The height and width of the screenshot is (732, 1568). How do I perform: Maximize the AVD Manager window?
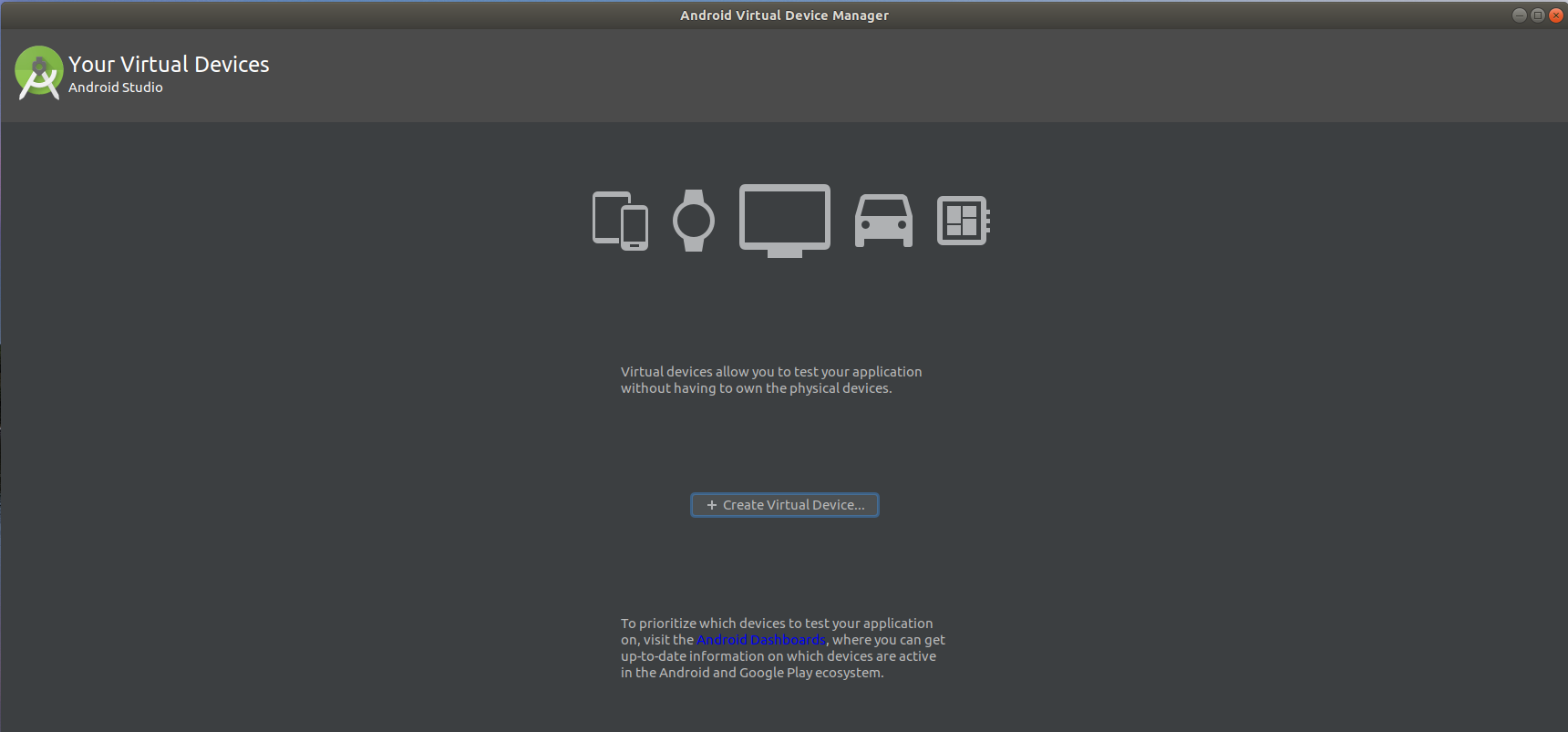pyautogui.click(x=1537, y=15)
